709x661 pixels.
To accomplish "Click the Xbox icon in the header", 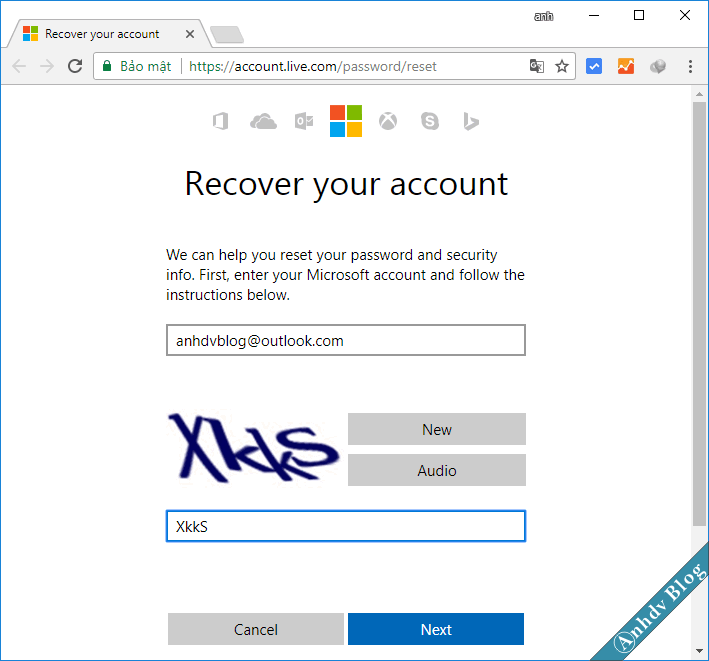I will [x=388, y=121].
